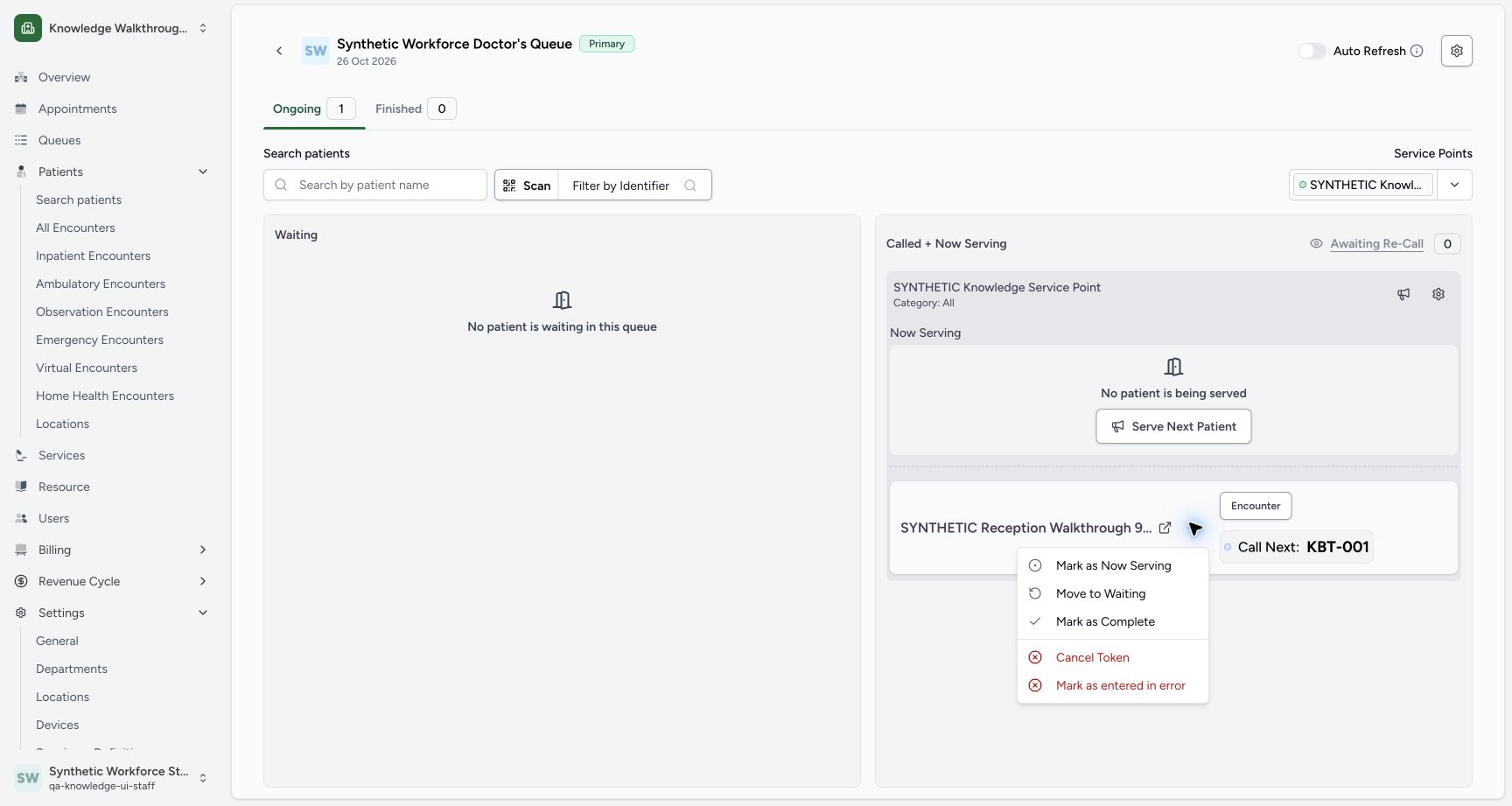The image size is (1512, 806).
Task: Click Auto Refresh info icon
Action: point(1417,51)
